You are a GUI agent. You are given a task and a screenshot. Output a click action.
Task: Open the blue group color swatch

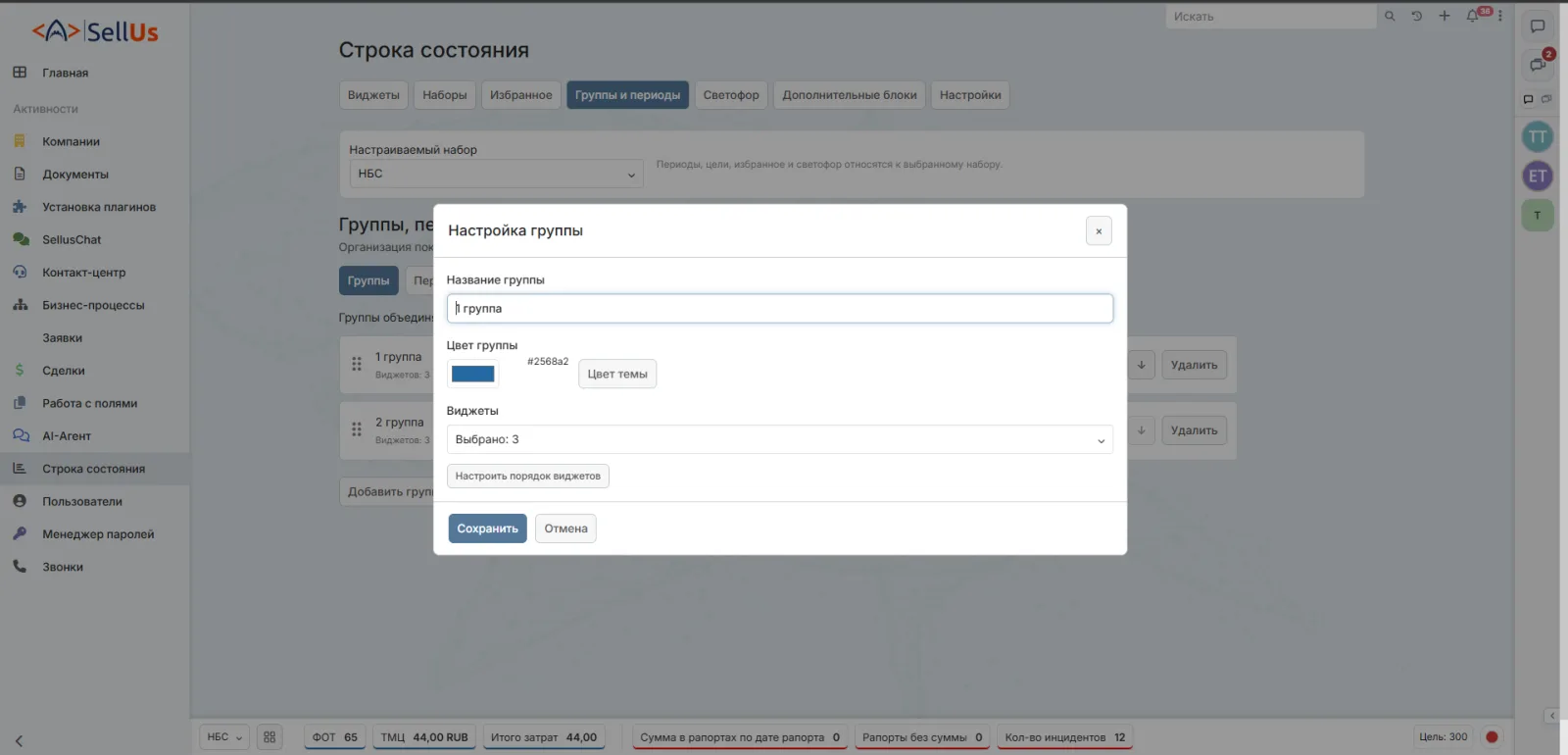click(x=473, y=374)
